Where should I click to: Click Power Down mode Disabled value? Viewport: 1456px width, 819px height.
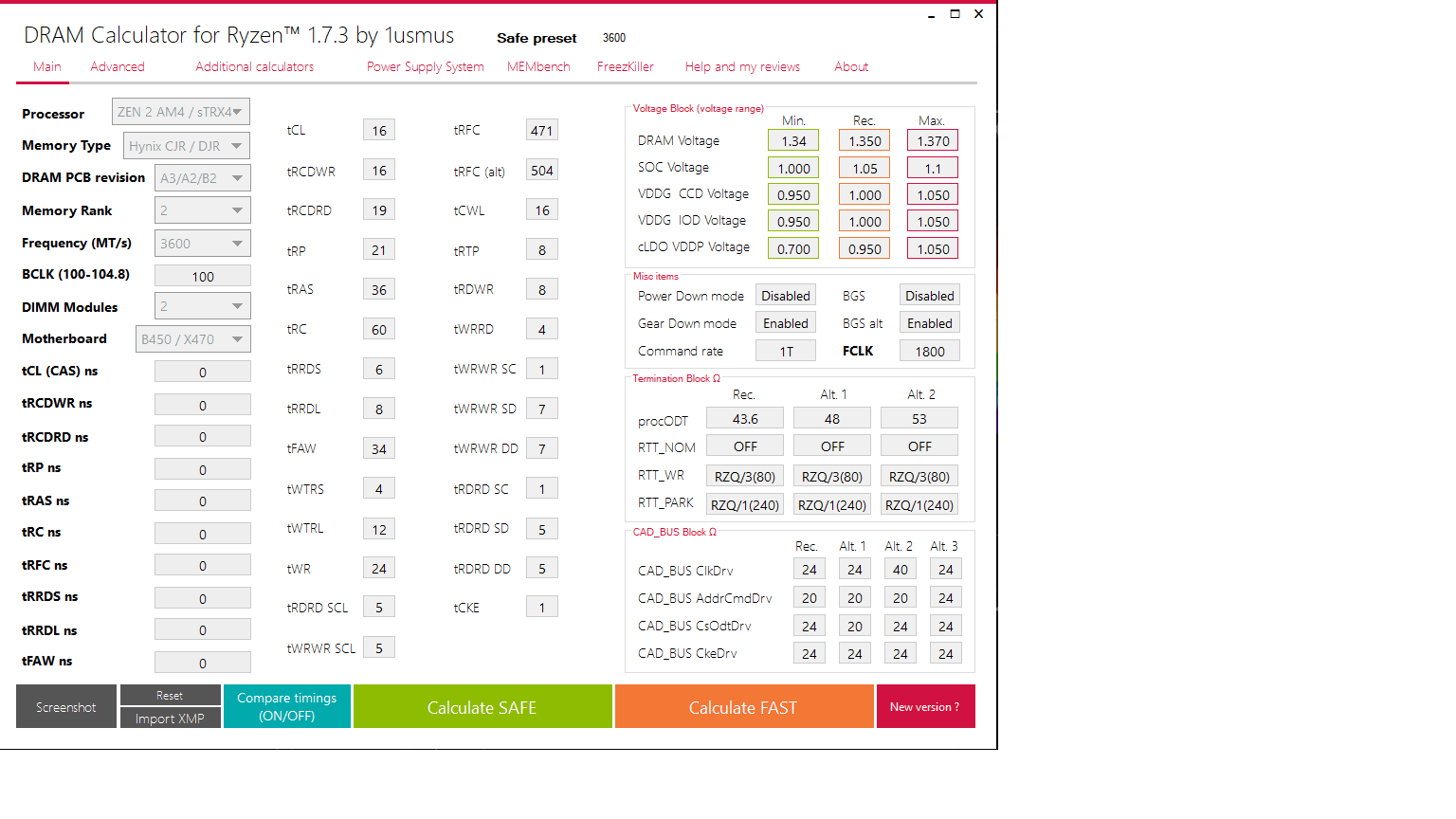click(786, 296)
